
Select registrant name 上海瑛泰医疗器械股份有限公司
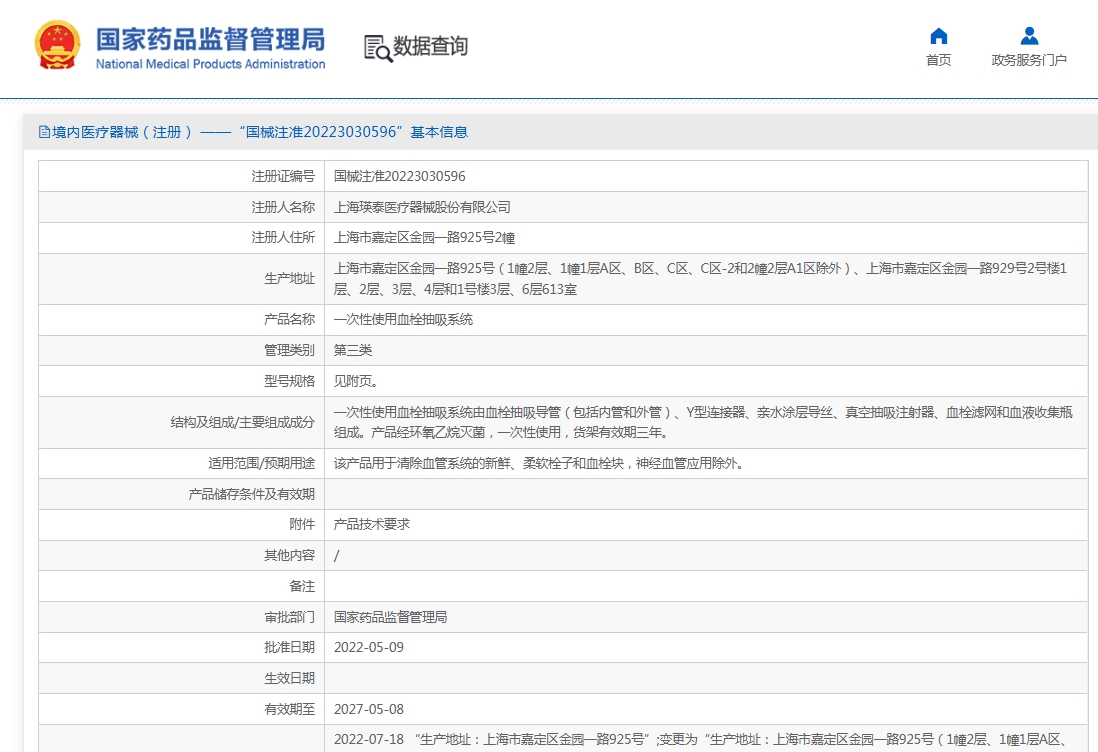click(422, 207)
